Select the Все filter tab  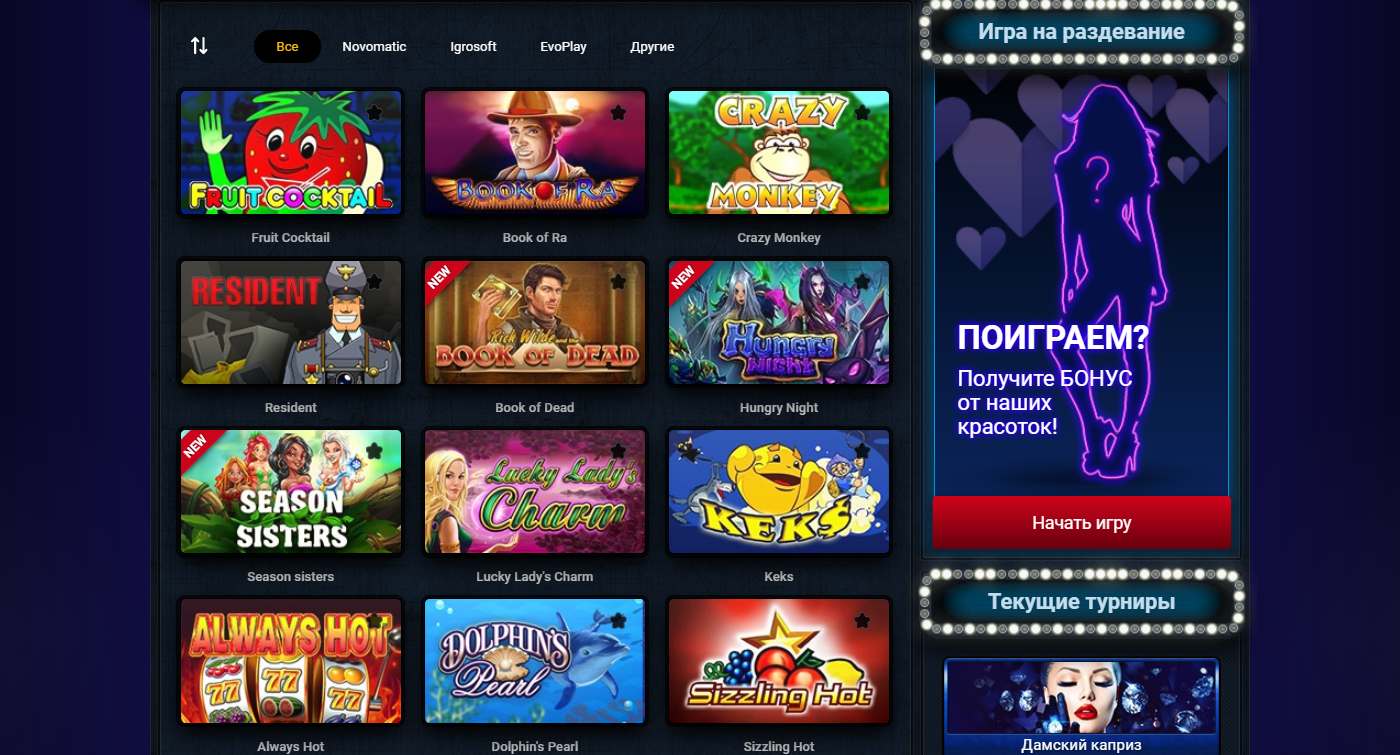(x=287, y=47)
